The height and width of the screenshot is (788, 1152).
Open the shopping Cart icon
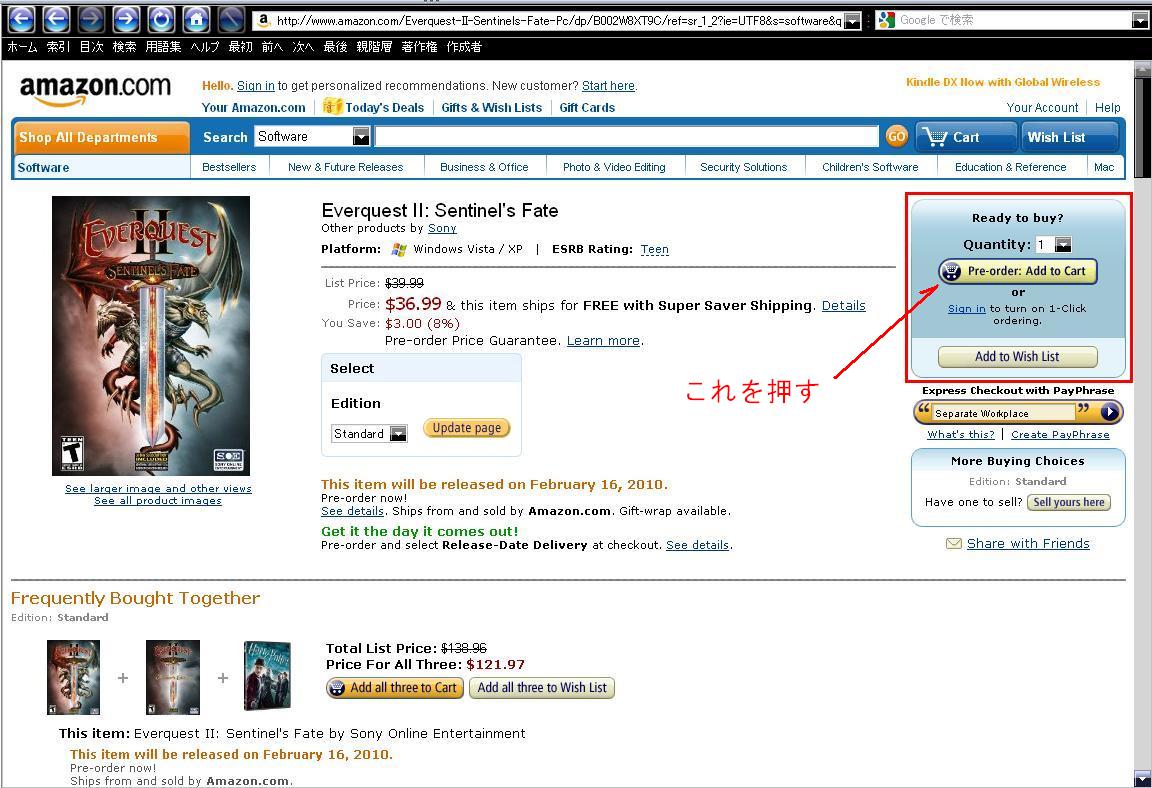tap(935, 137)
